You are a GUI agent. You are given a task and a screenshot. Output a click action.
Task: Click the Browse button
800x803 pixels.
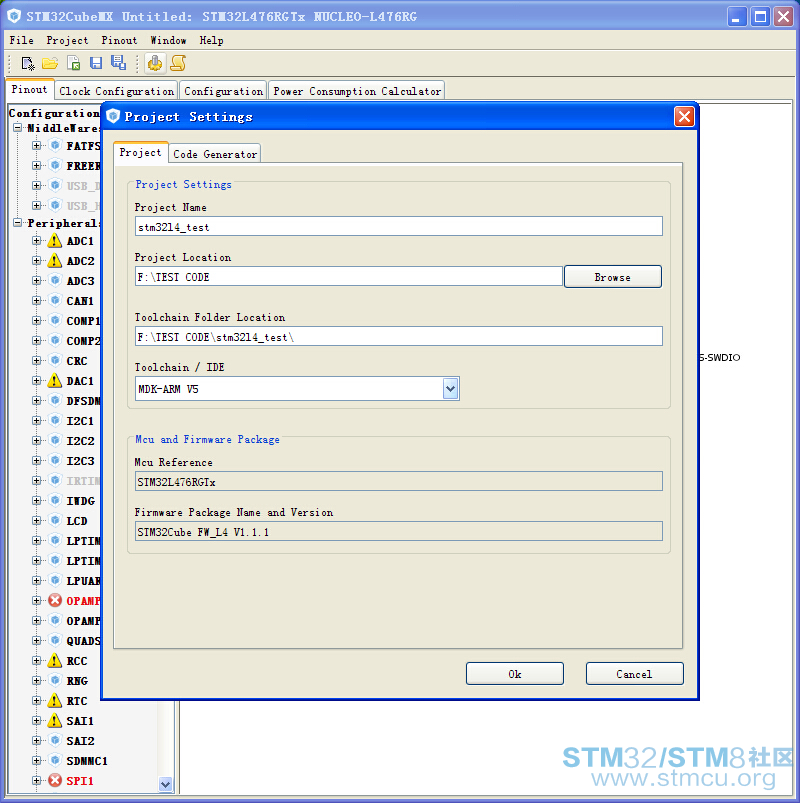point(613,277)
